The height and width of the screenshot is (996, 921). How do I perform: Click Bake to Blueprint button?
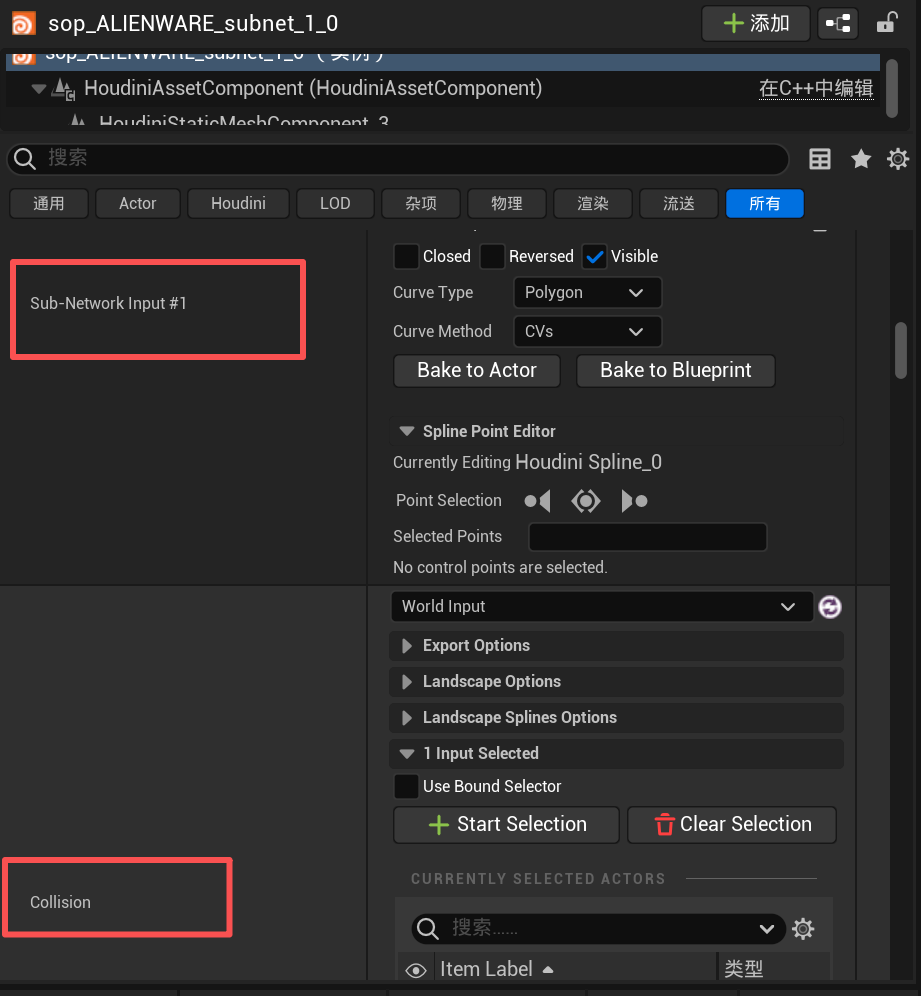676,370
